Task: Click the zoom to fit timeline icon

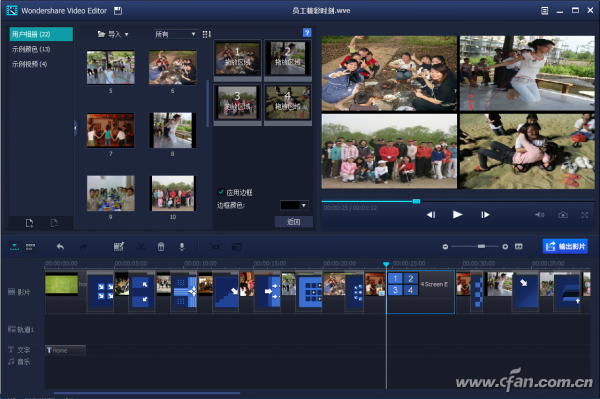Action: pyautogui.click(x=518, y=247)
